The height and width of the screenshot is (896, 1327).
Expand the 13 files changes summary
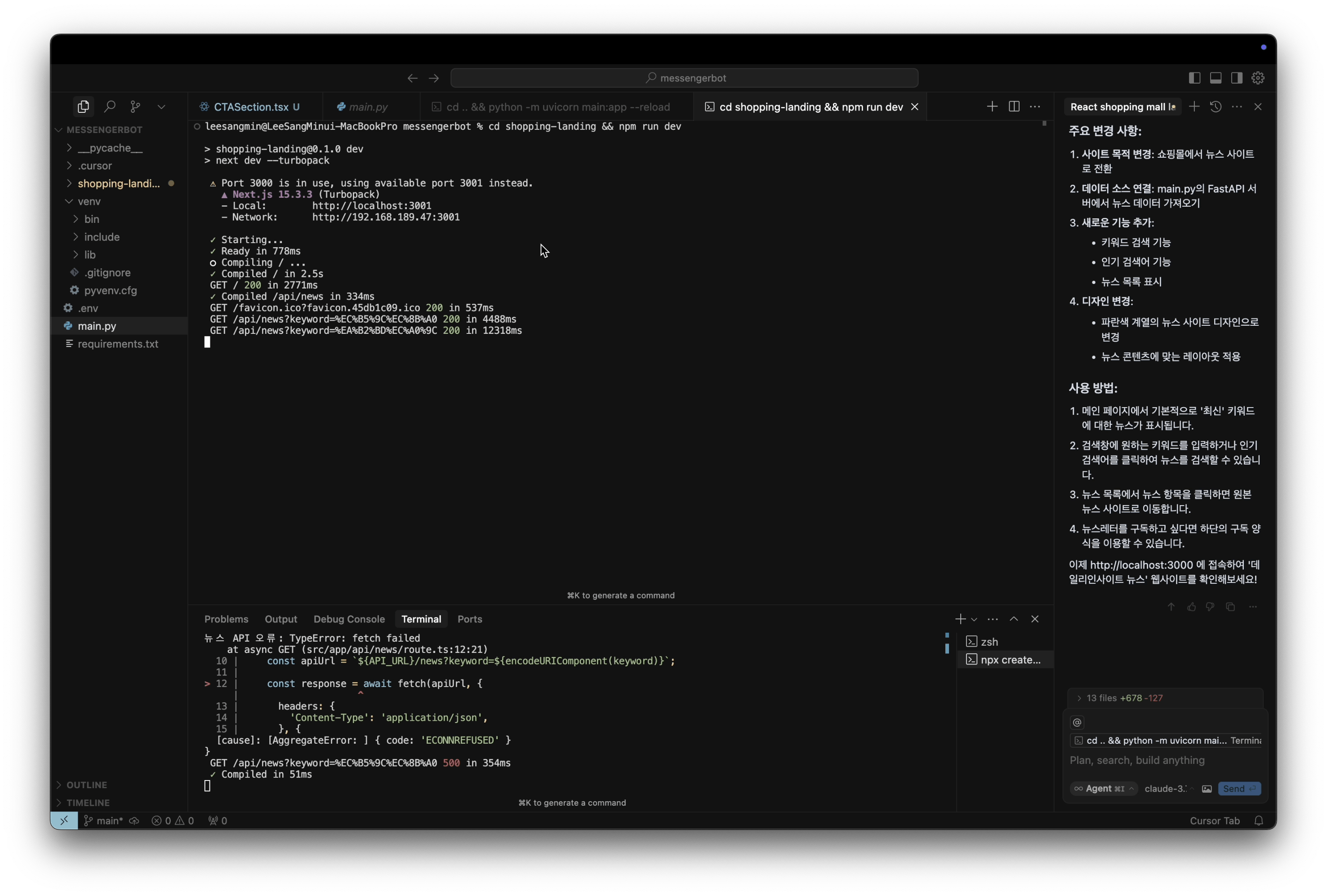coord(1165,699)
